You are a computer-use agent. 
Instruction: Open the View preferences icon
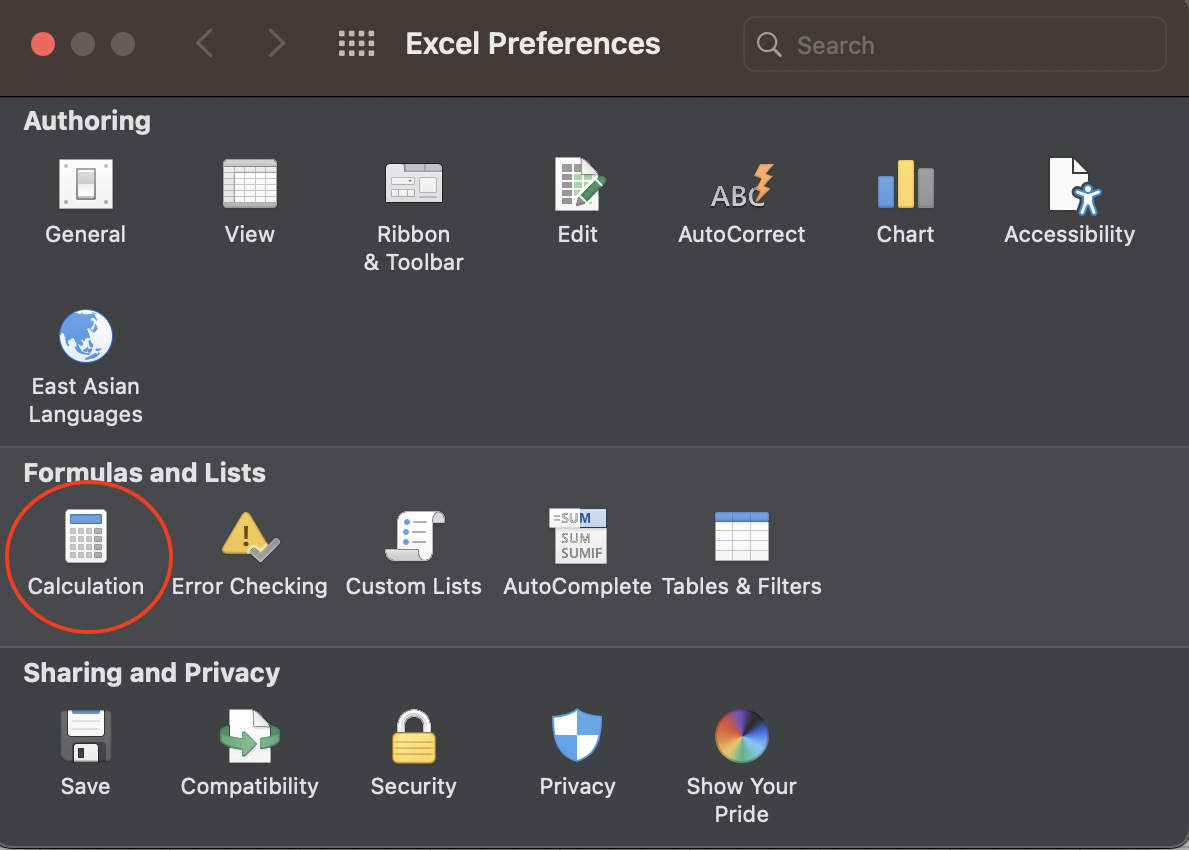pos(249,186)
